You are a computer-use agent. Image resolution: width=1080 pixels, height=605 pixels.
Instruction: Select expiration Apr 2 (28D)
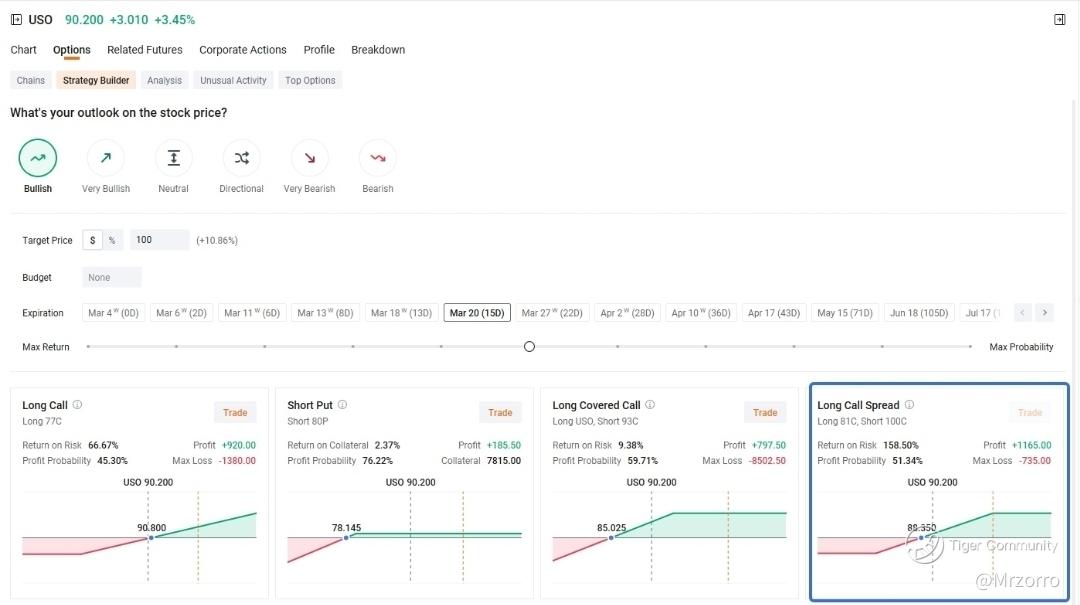tap(627, 313)
